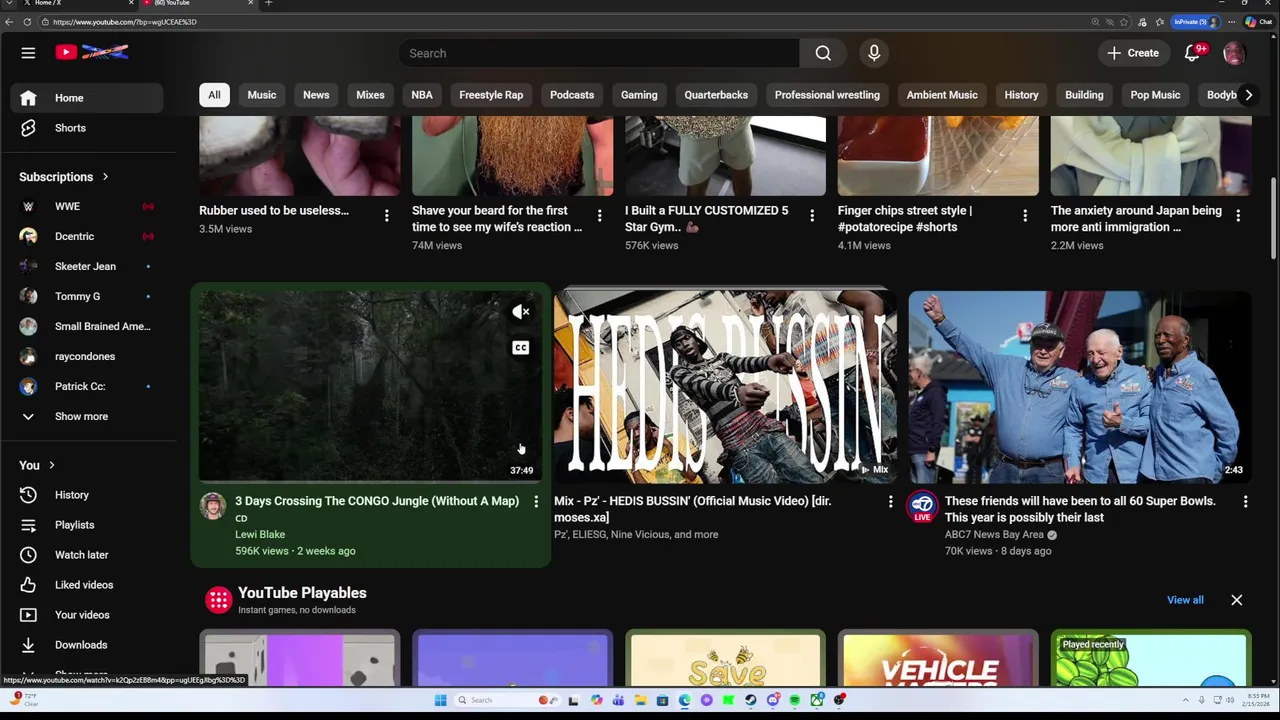Select the Freestyle Rap chip
Viewport: 1280px width, 720px height.
[491, 95]
